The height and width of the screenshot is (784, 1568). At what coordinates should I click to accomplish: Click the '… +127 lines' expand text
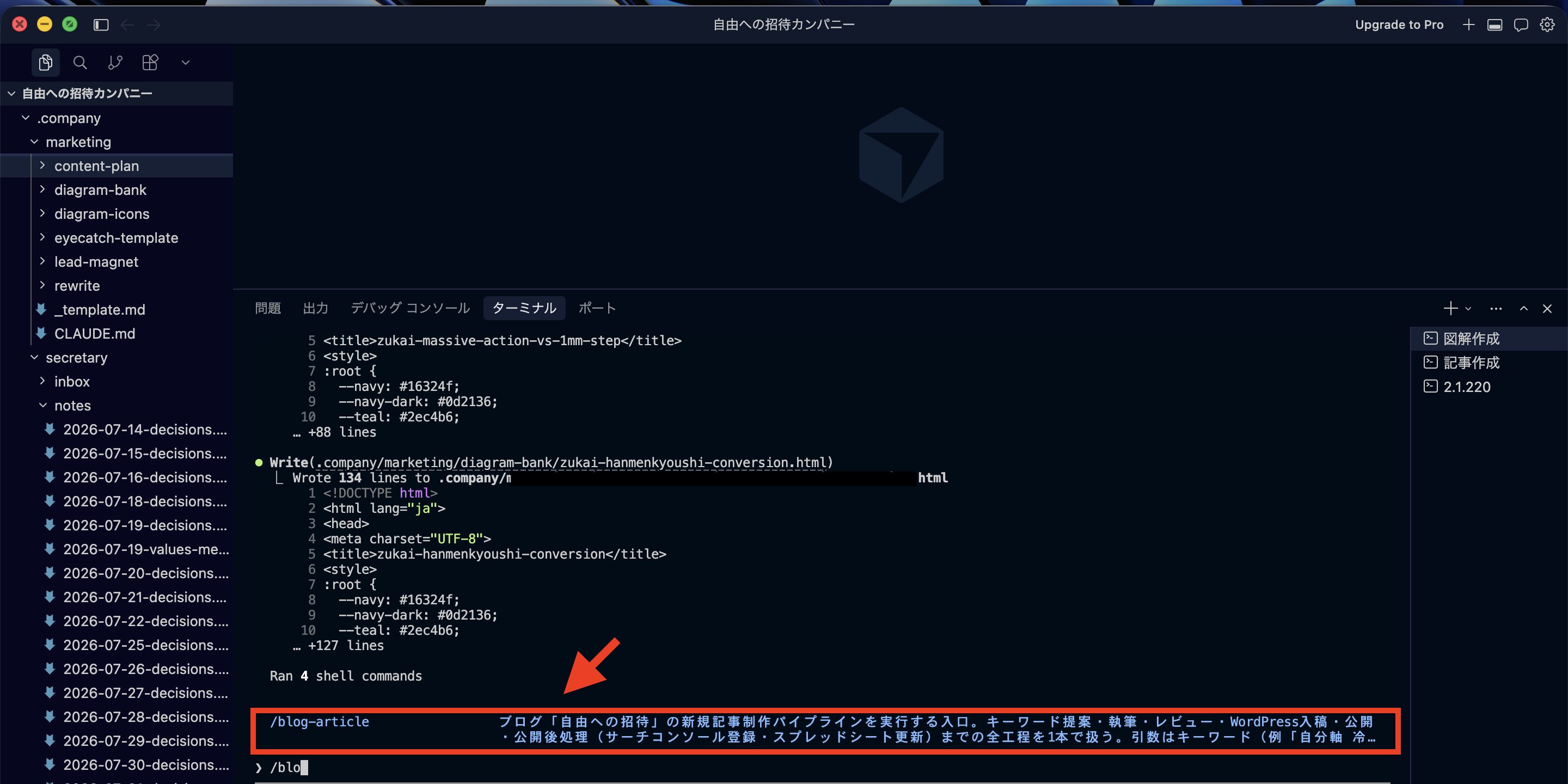pos(338,645)
